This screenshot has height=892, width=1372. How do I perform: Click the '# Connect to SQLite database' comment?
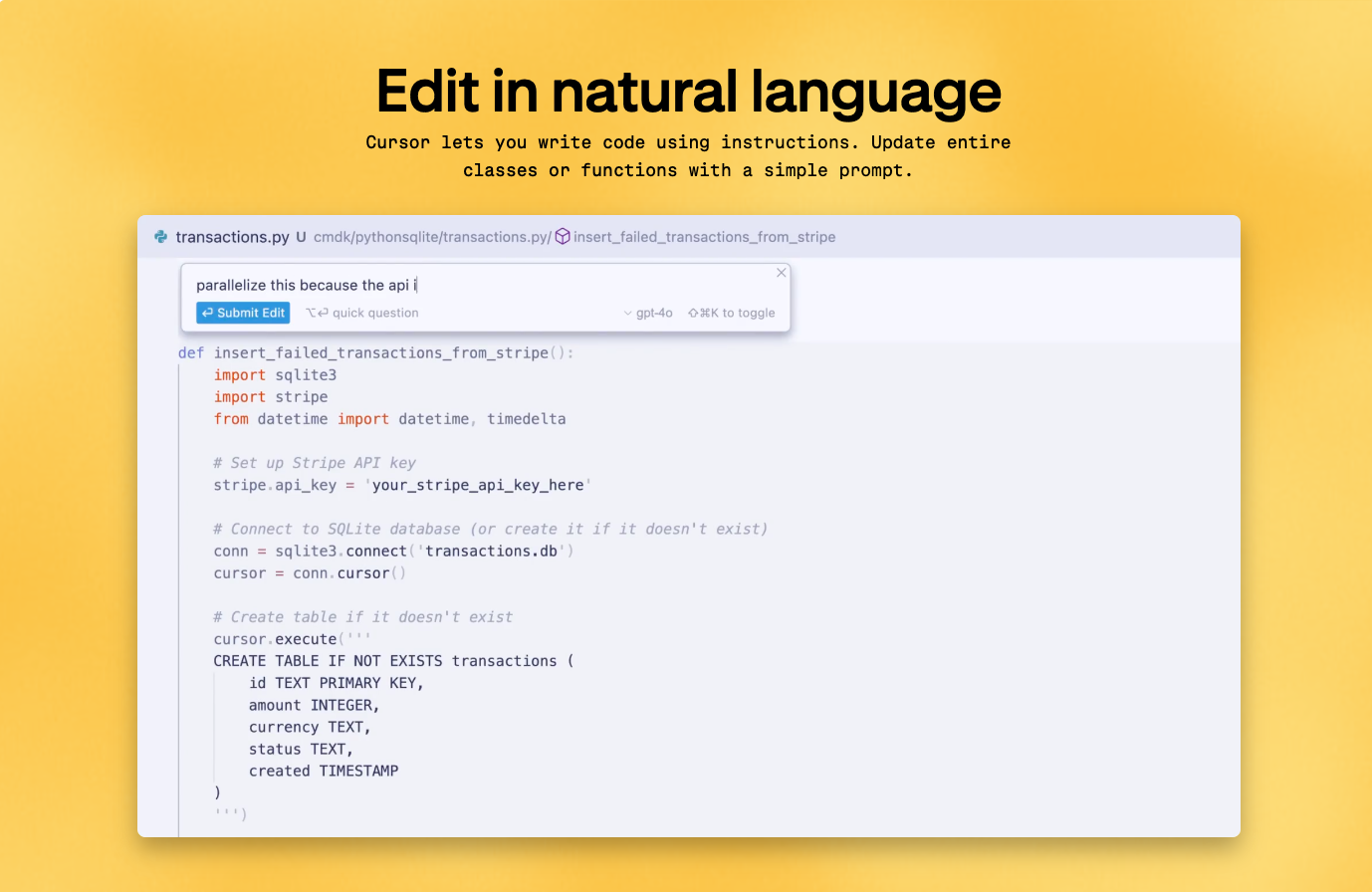(491, 529)
